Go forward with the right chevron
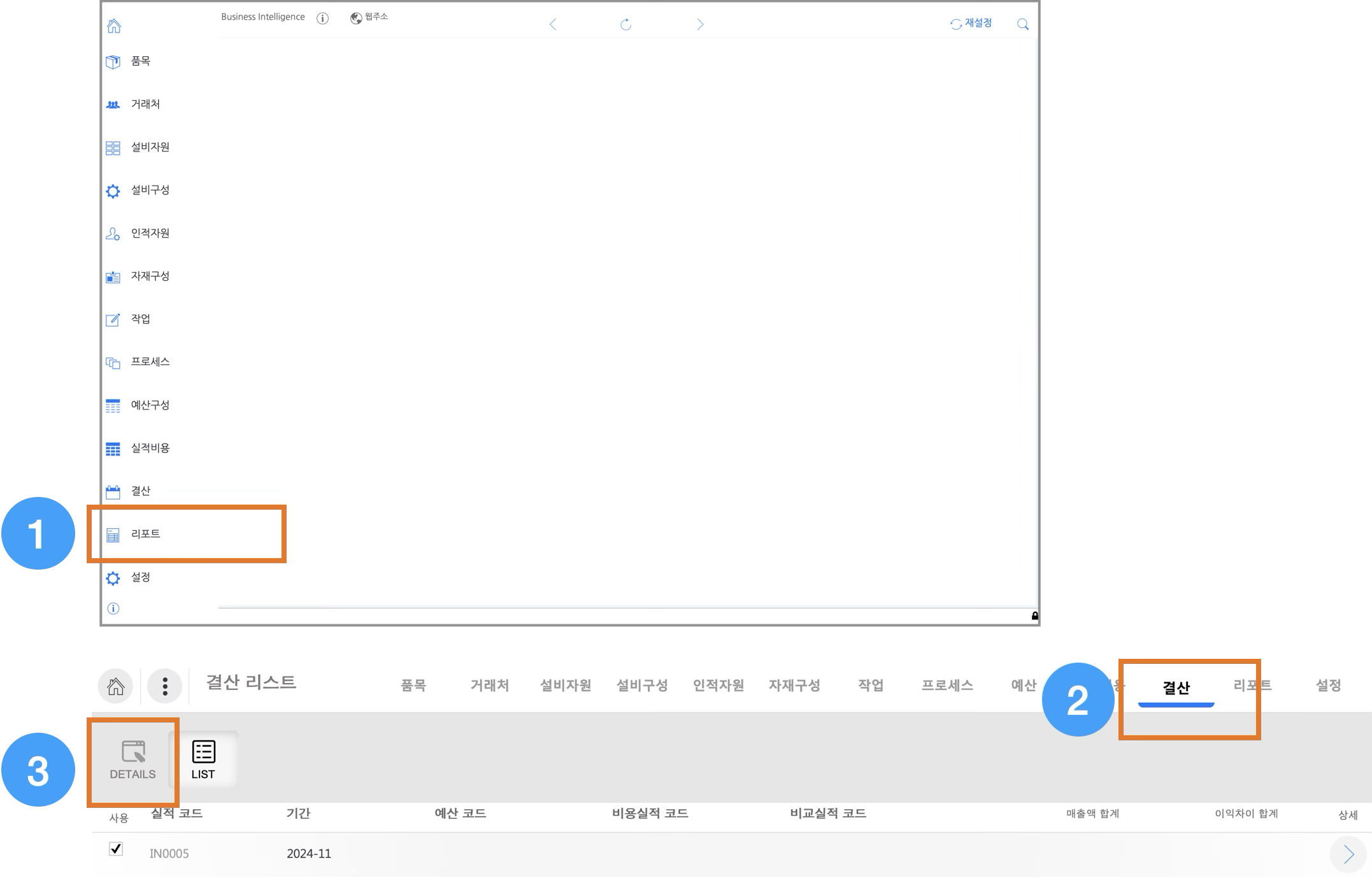This screenshot has width=1372, height=878. coord(700,25)
